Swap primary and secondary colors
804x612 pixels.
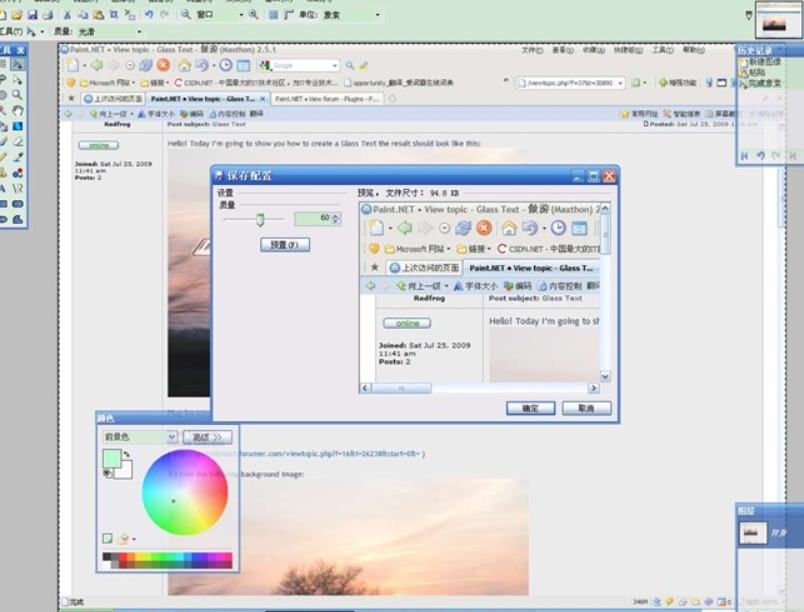[x=127, y=454]
